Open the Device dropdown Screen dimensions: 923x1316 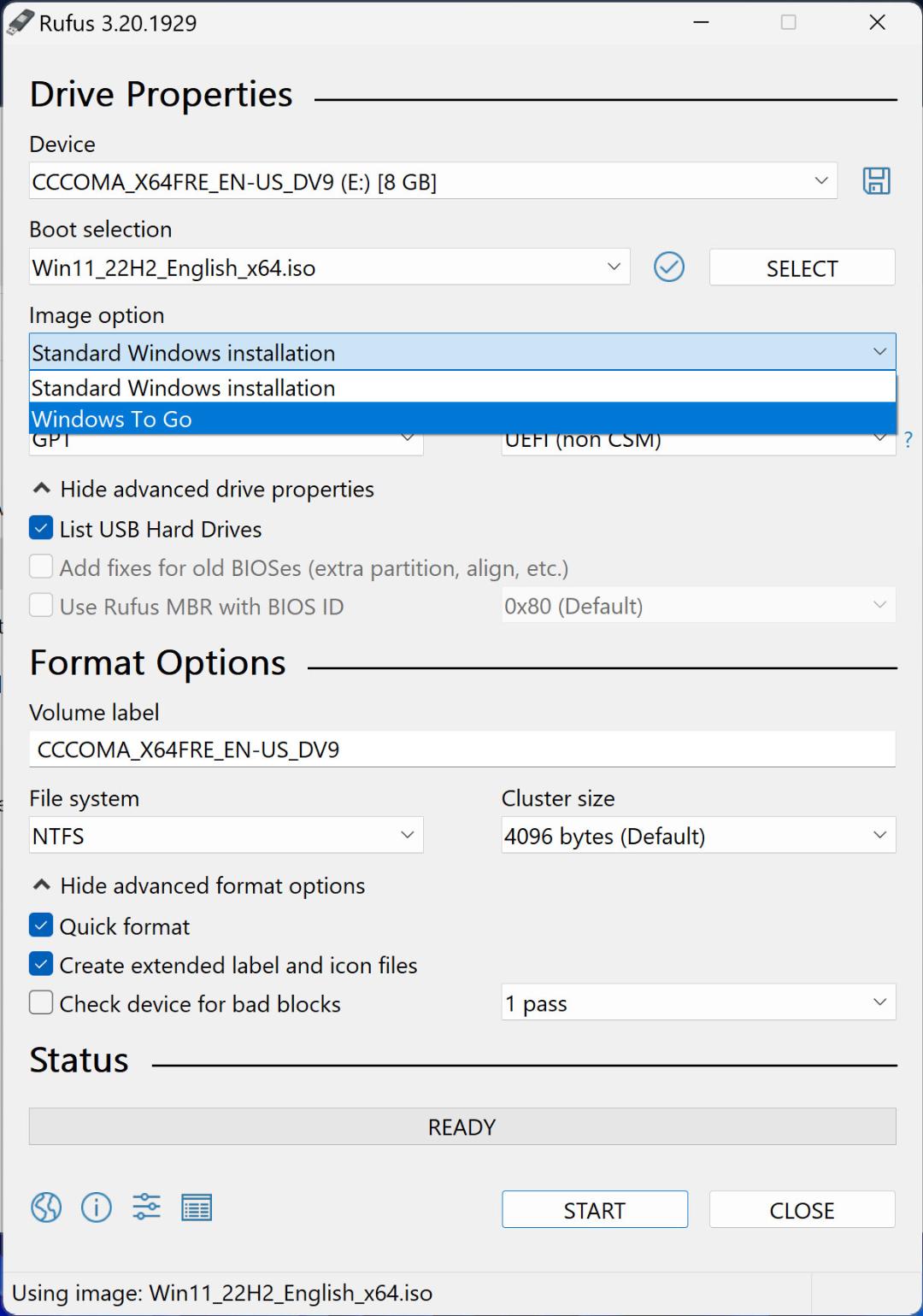pos(433,181)
